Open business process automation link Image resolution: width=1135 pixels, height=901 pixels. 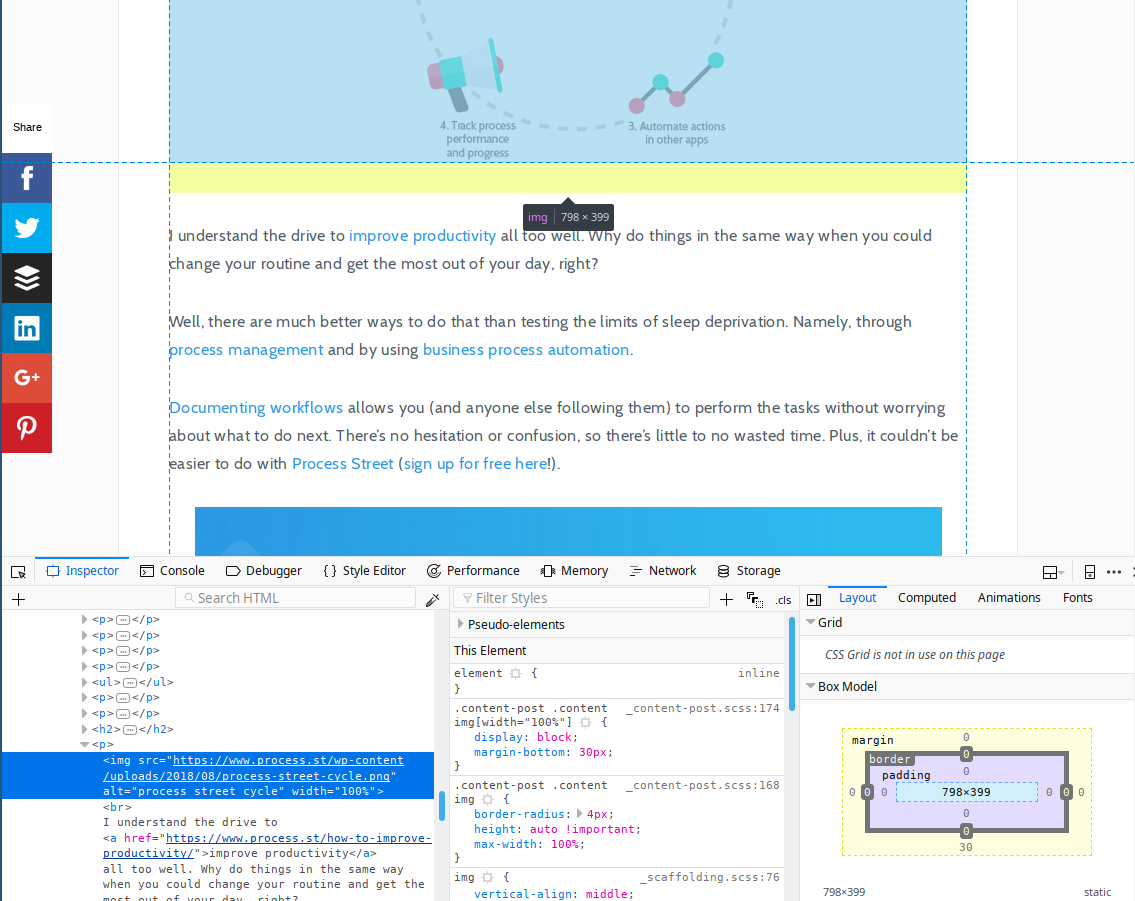[526, 350]
